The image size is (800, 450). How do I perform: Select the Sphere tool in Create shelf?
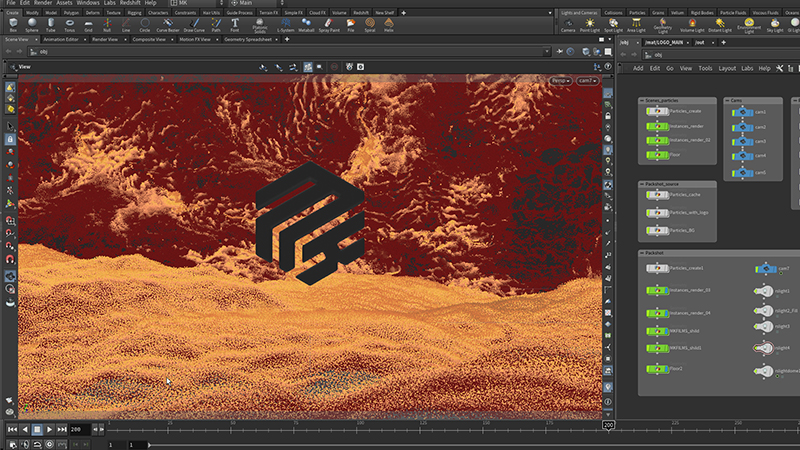[32, 24]
